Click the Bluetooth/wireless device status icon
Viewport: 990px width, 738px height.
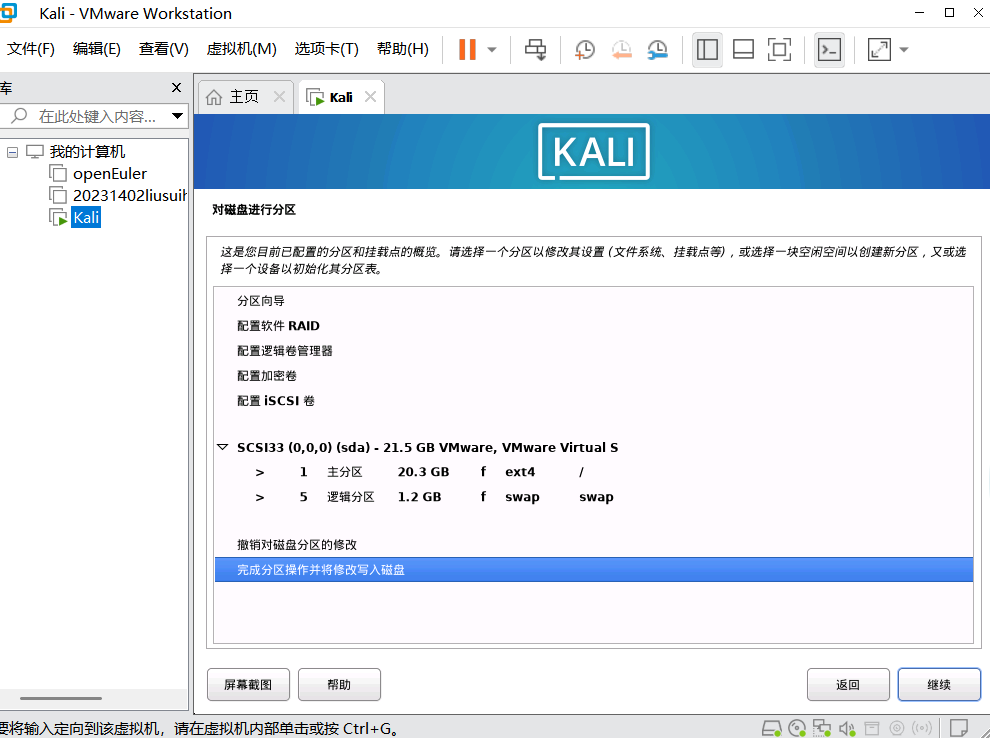point(922,729)
